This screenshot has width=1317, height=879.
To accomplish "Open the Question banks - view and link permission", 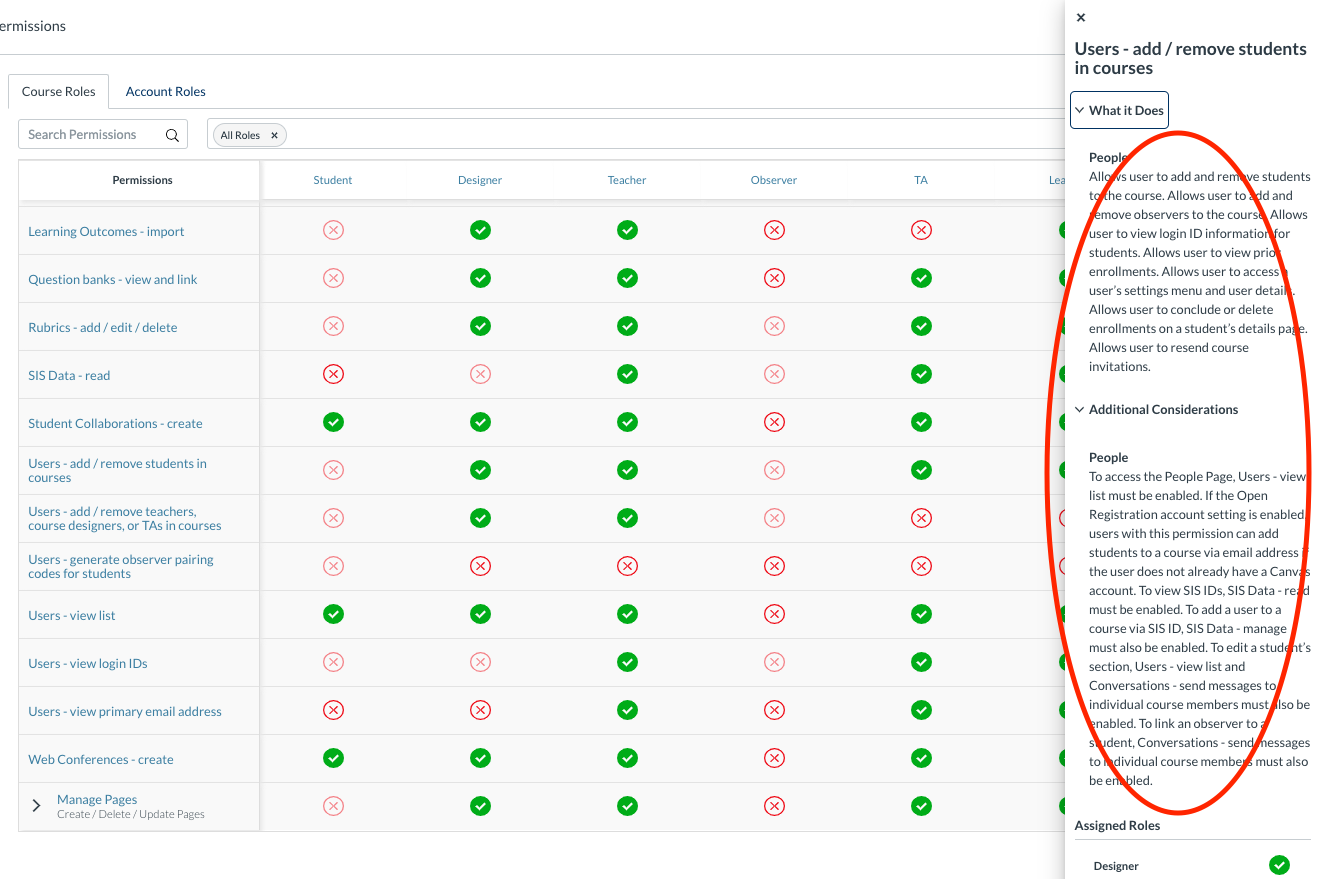I will point(113,279).
